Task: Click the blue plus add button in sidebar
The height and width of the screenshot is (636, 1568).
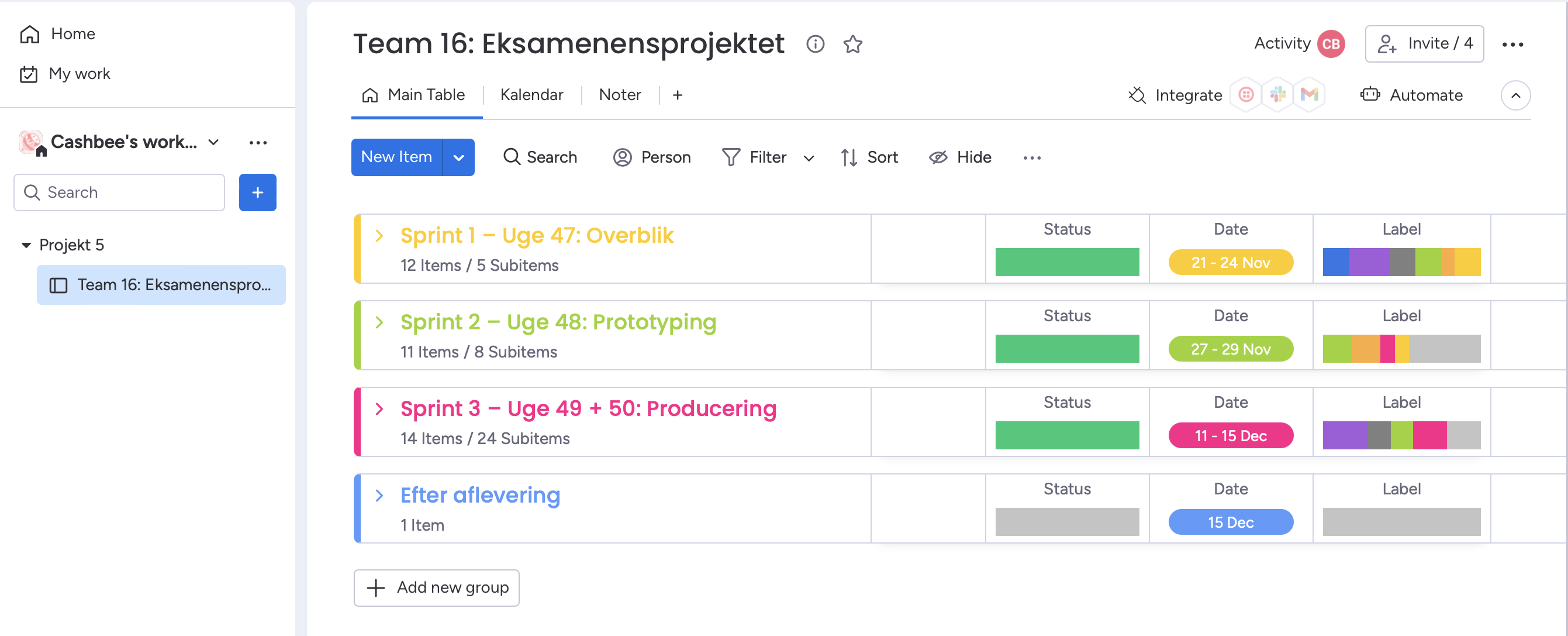Action: (257, 192)
